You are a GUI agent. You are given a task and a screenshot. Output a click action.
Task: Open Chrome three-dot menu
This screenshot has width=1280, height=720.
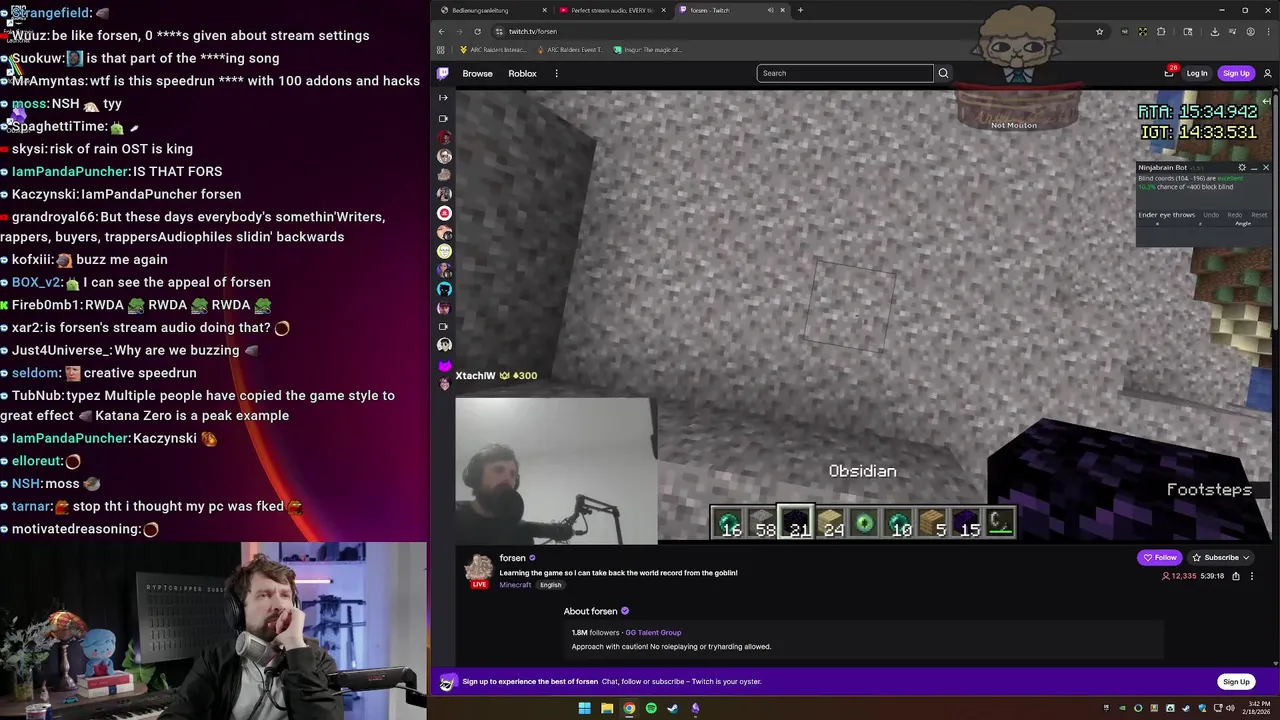(x=1268, y=31)
